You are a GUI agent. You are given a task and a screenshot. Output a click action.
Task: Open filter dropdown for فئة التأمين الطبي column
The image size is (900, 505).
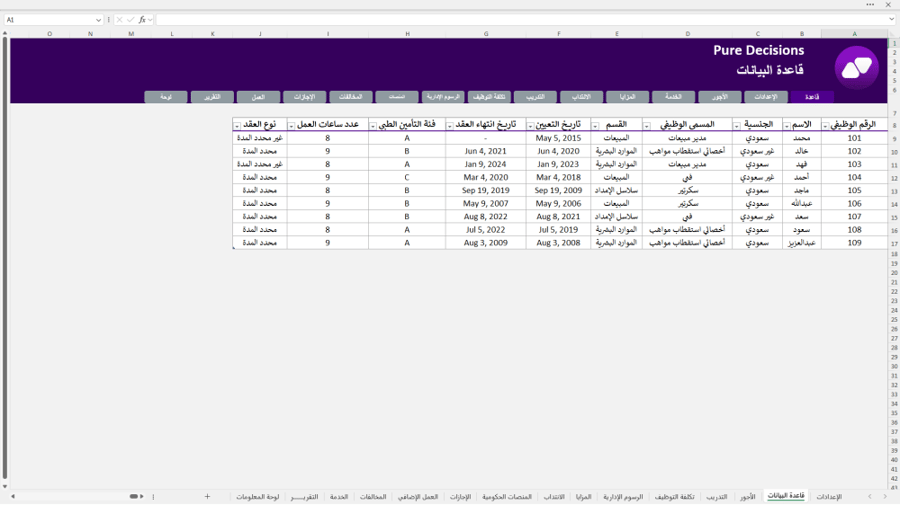(373, 126)
